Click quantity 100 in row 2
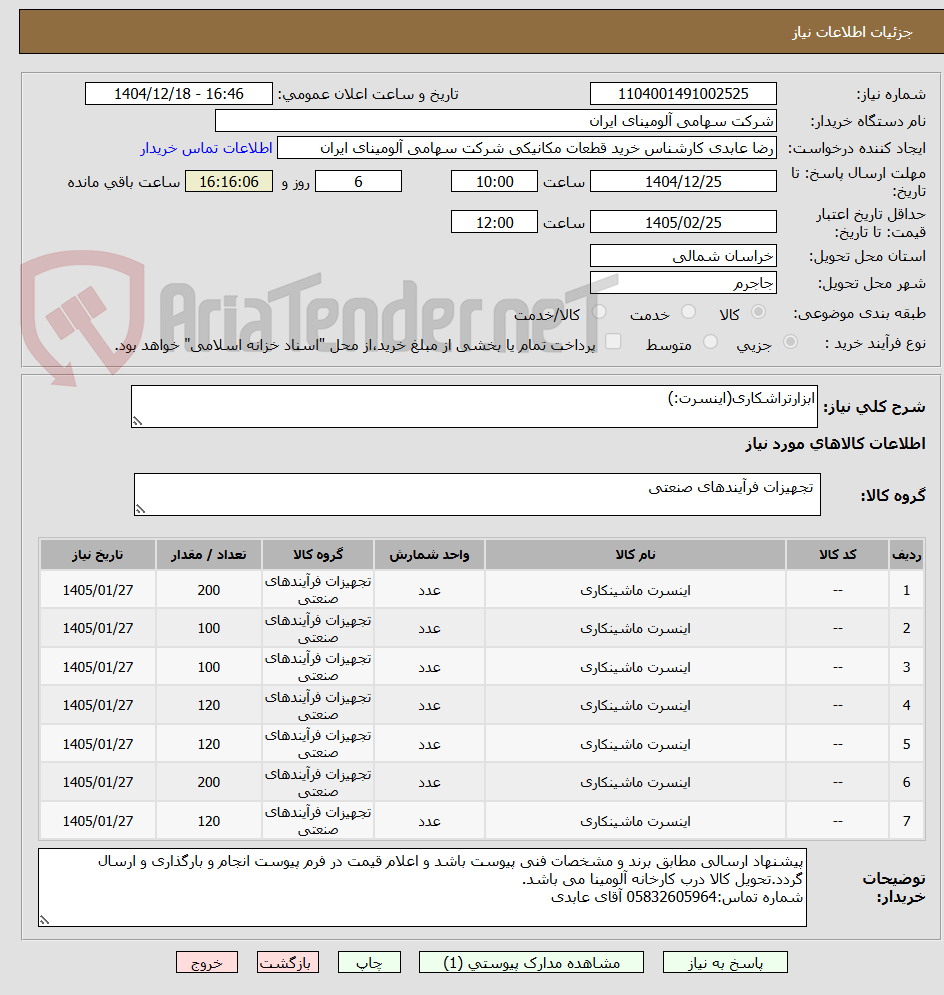 coord(209,628)
